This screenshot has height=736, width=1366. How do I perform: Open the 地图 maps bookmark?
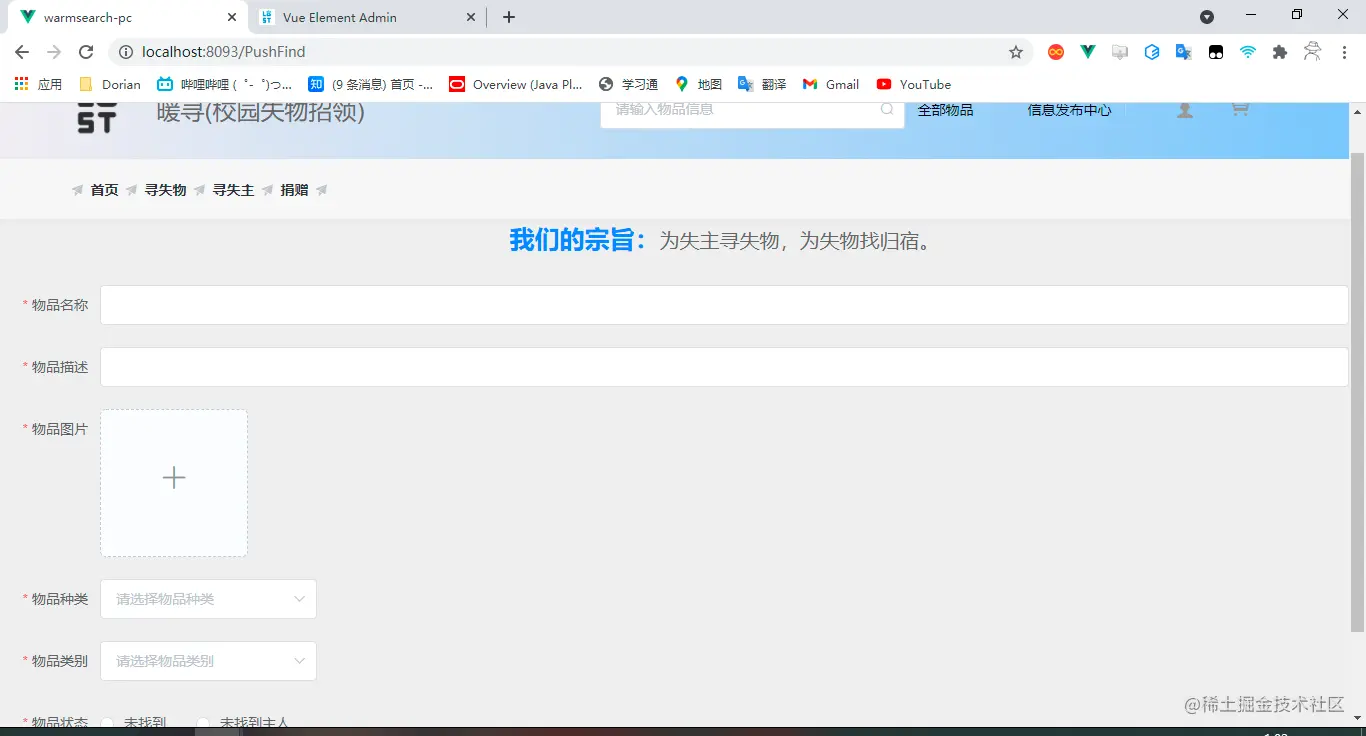click(698, 84)
